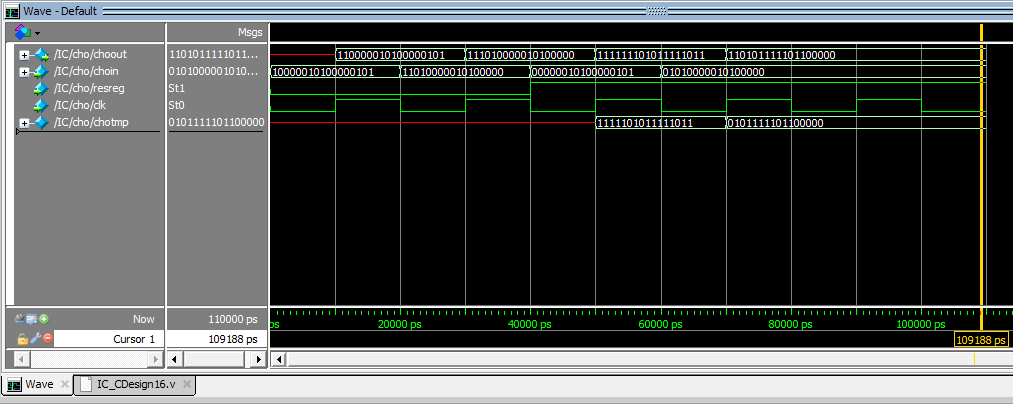The height and width of the screenshot is (404, 1013).
Task: Open the signal format dropdown in the header
Action: point(26,32)
